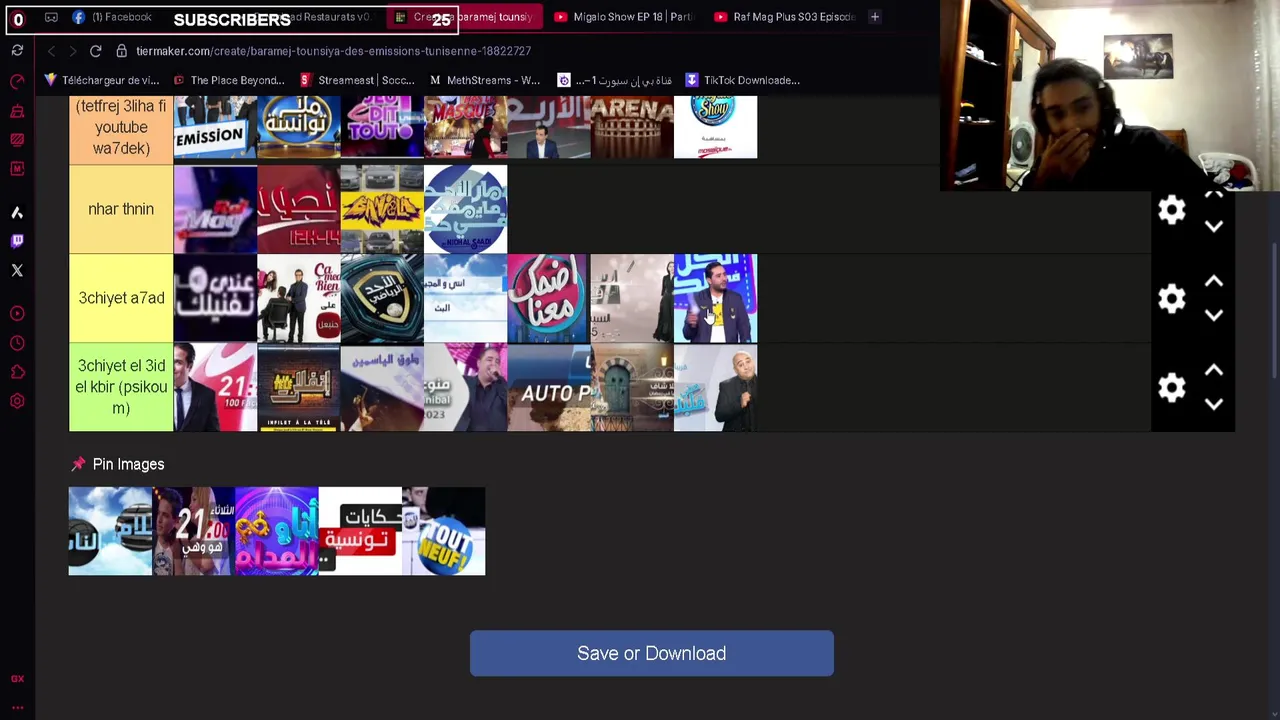
Task: Open The Place Beyond... bookmark
Action: (229, 80)
